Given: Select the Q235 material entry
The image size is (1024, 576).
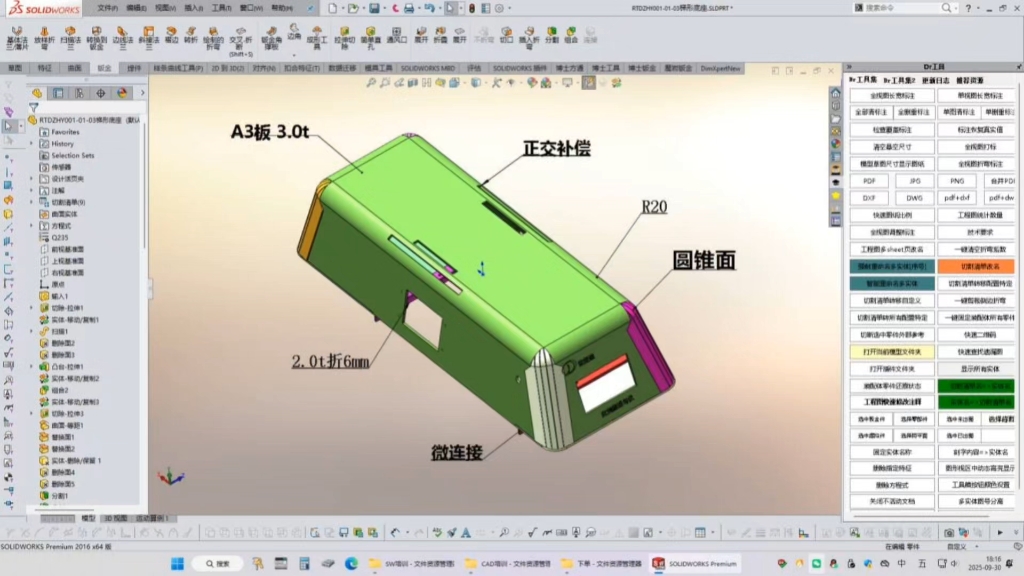Looking at the screenshot, I should click(54, 237).
